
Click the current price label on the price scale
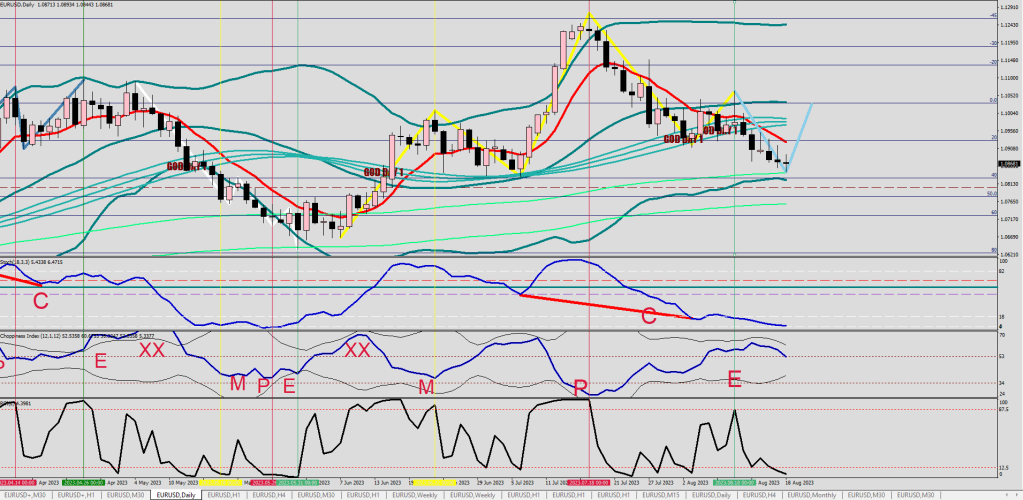[x=1004, y=163]
